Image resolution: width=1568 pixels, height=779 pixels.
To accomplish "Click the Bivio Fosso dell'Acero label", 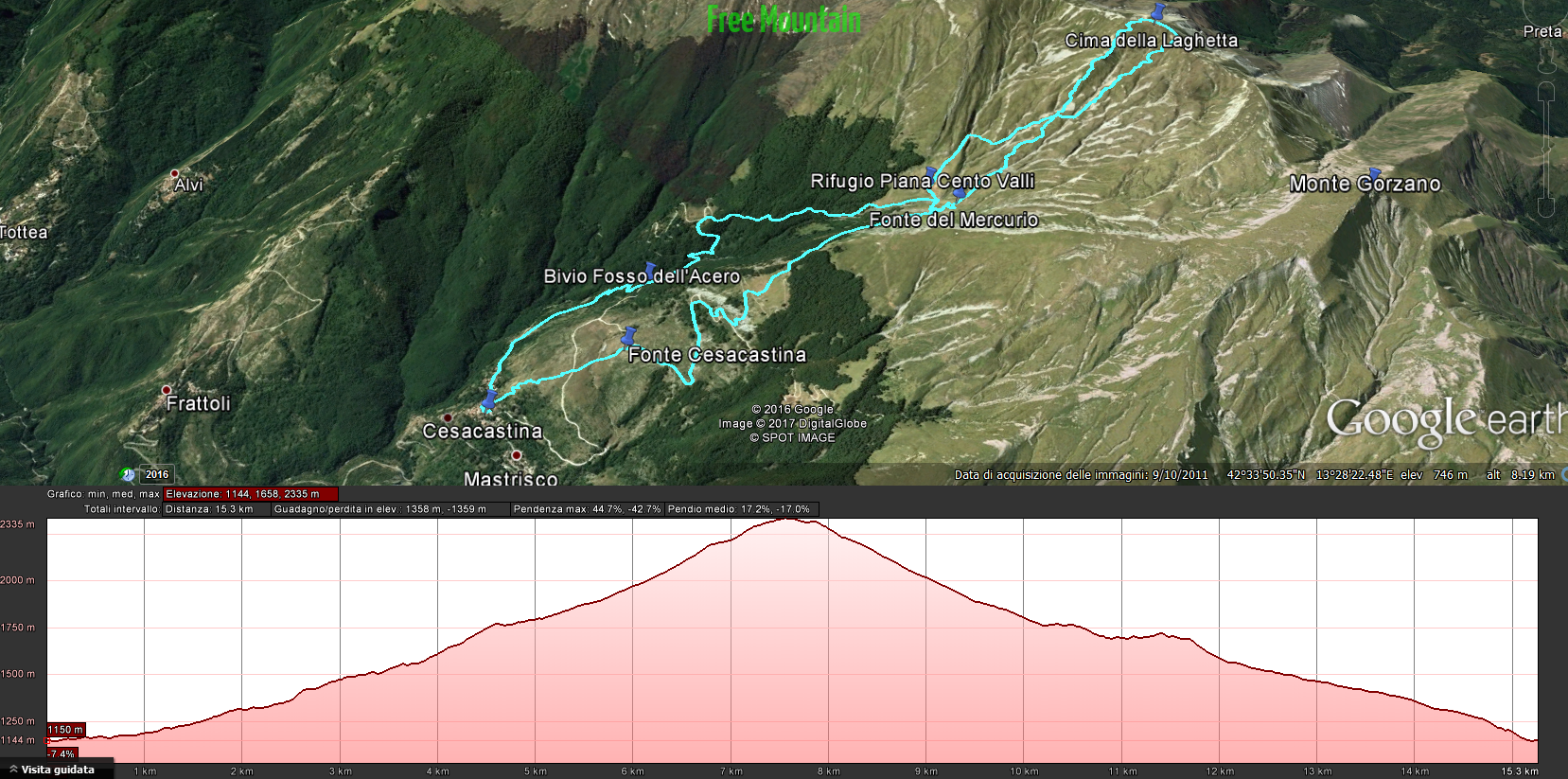I will click(x=642, y=276).
